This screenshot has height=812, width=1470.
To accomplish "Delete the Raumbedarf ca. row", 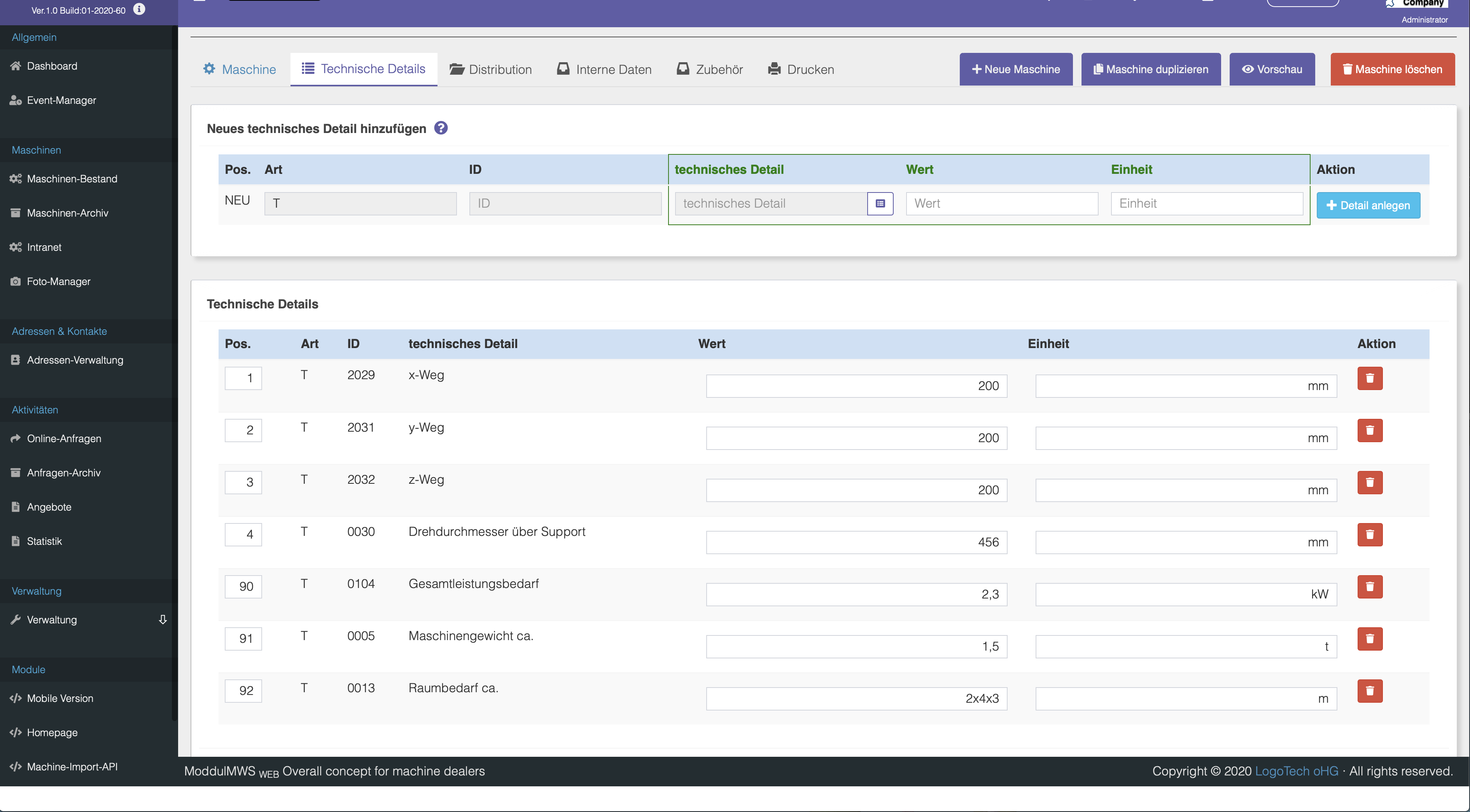I will pos(1370,690).
